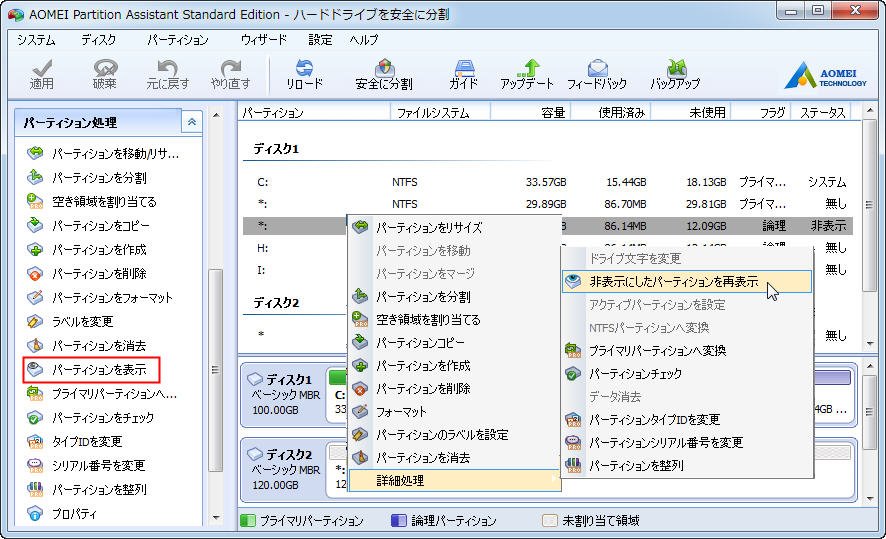This screenshot has height=539, width=886.
Task: Choose パーティションタイプIDを変更 in submenu
Action: 687,419
